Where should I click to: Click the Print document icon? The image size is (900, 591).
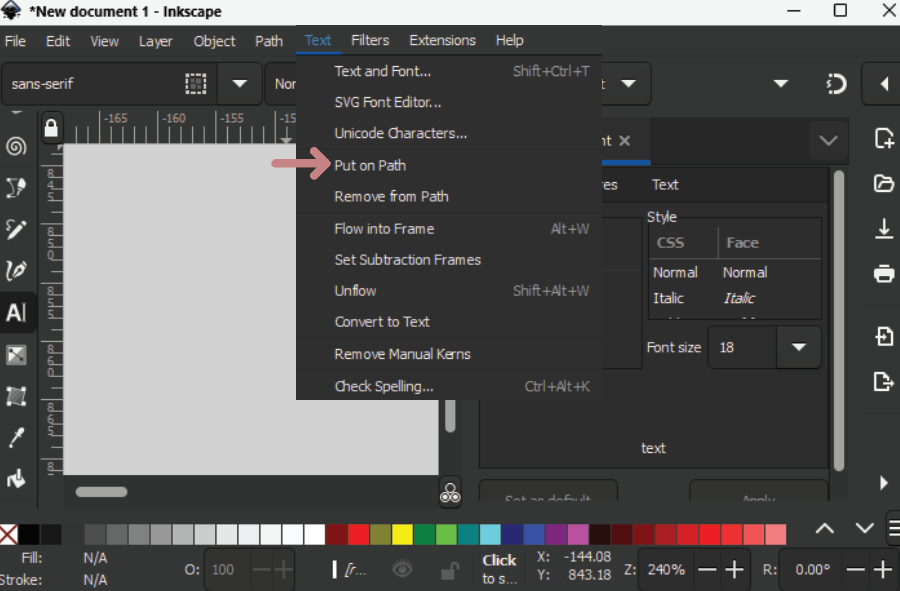tap(883, 273)
